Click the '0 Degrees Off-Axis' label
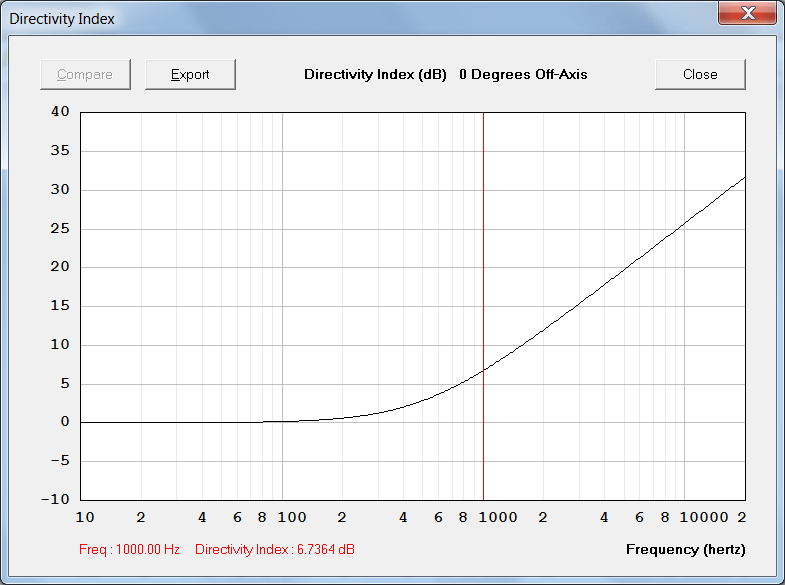785x585 pixels. point(523,75)
